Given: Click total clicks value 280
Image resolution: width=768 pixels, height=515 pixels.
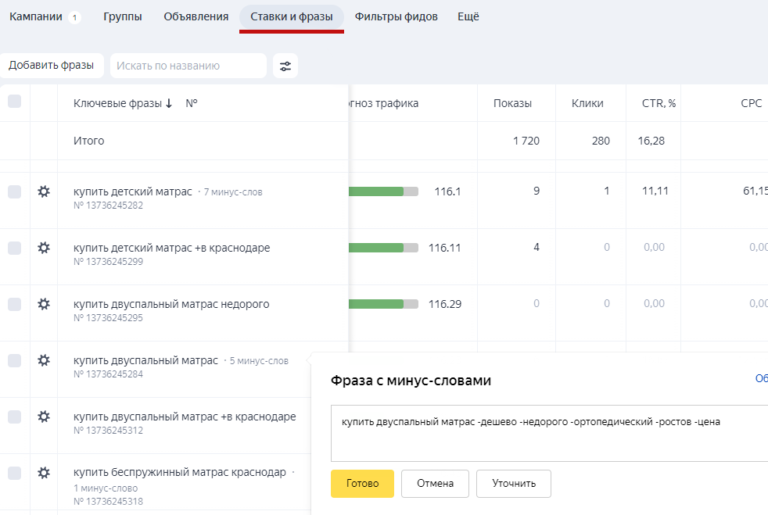Looking at the screenshot, I should 600,141.
